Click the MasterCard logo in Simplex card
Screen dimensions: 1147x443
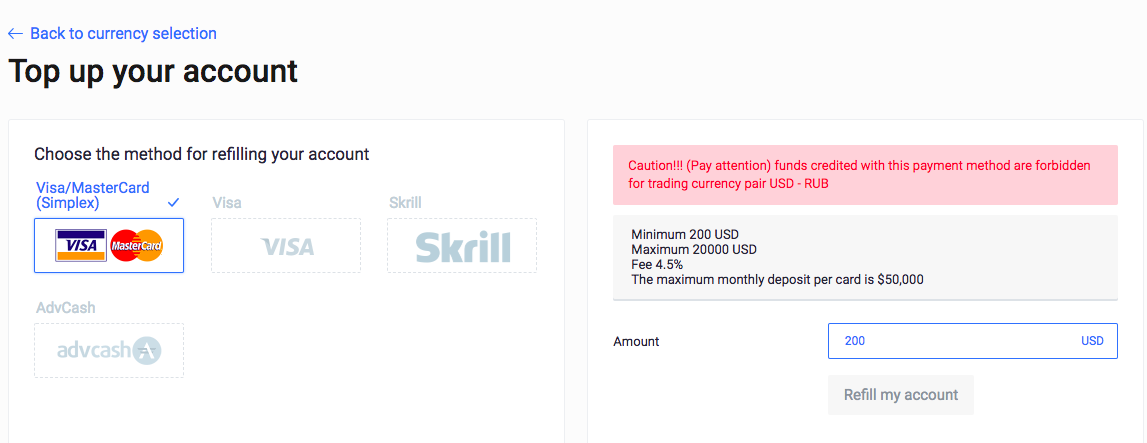(x=137, y=246)
